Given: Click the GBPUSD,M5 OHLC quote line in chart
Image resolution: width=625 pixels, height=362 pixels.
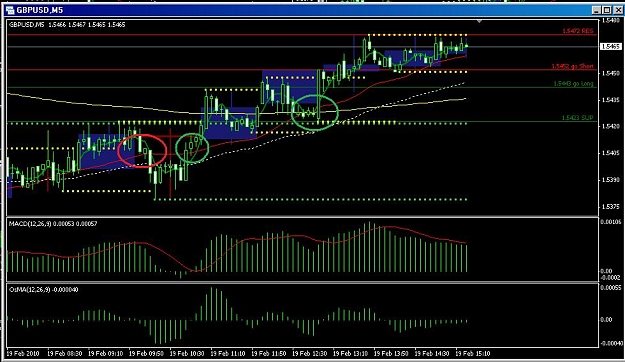Looking at the screenshot, I should click(67, 25).
